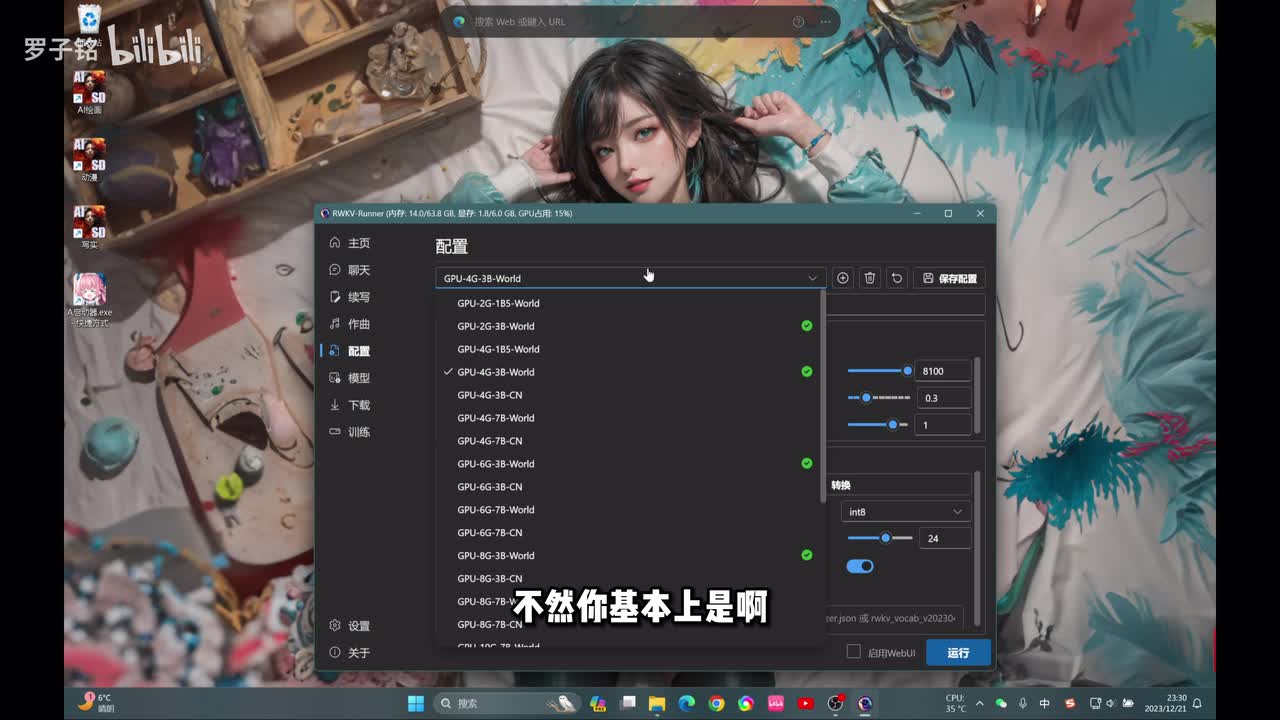Open the 设置 settings page

358,626
